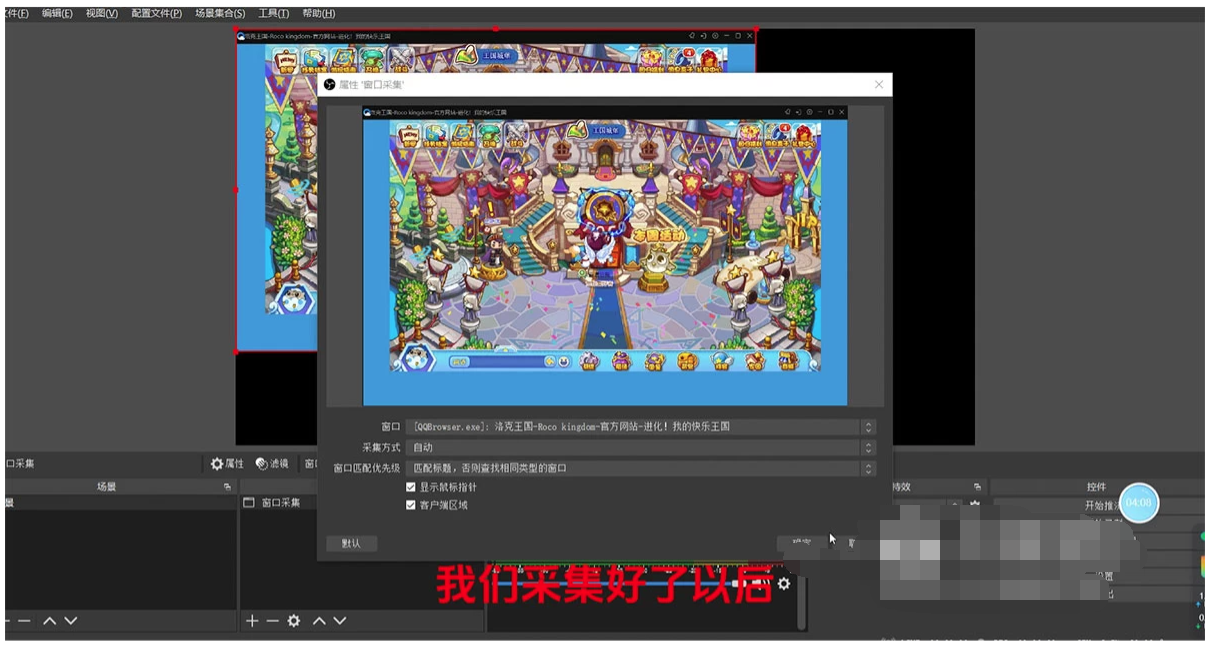Toggle the 客户端区域 checkbox

tap(411, 505)
